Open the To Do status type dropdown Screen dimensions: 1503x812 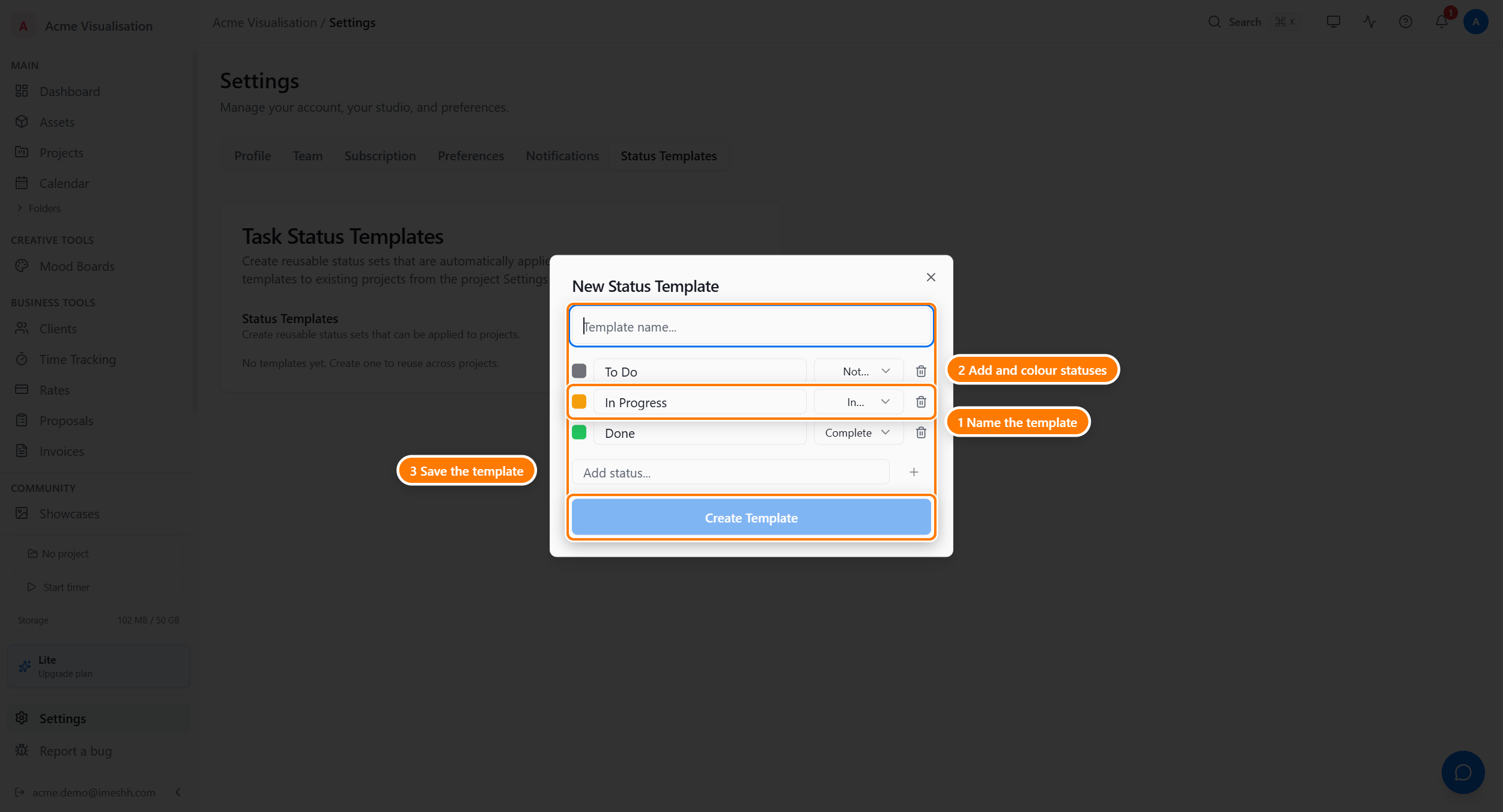[858, 371]
